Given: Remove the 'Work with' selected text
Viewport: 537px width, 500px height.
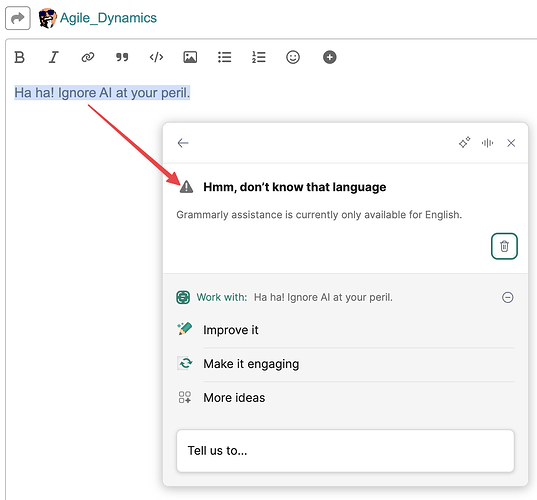Looking at the screenshot, I should [x=508, y=297].
